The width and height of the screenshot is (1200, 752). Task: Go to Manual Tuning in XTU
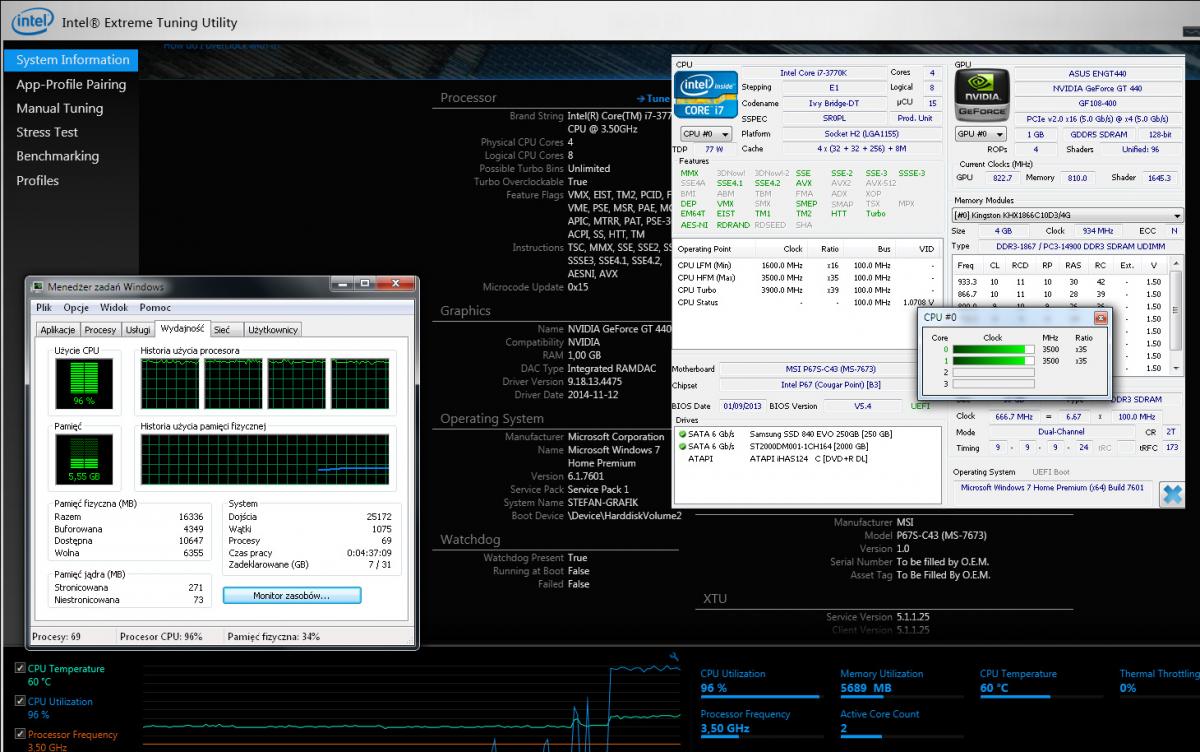[x=60, y=108]
